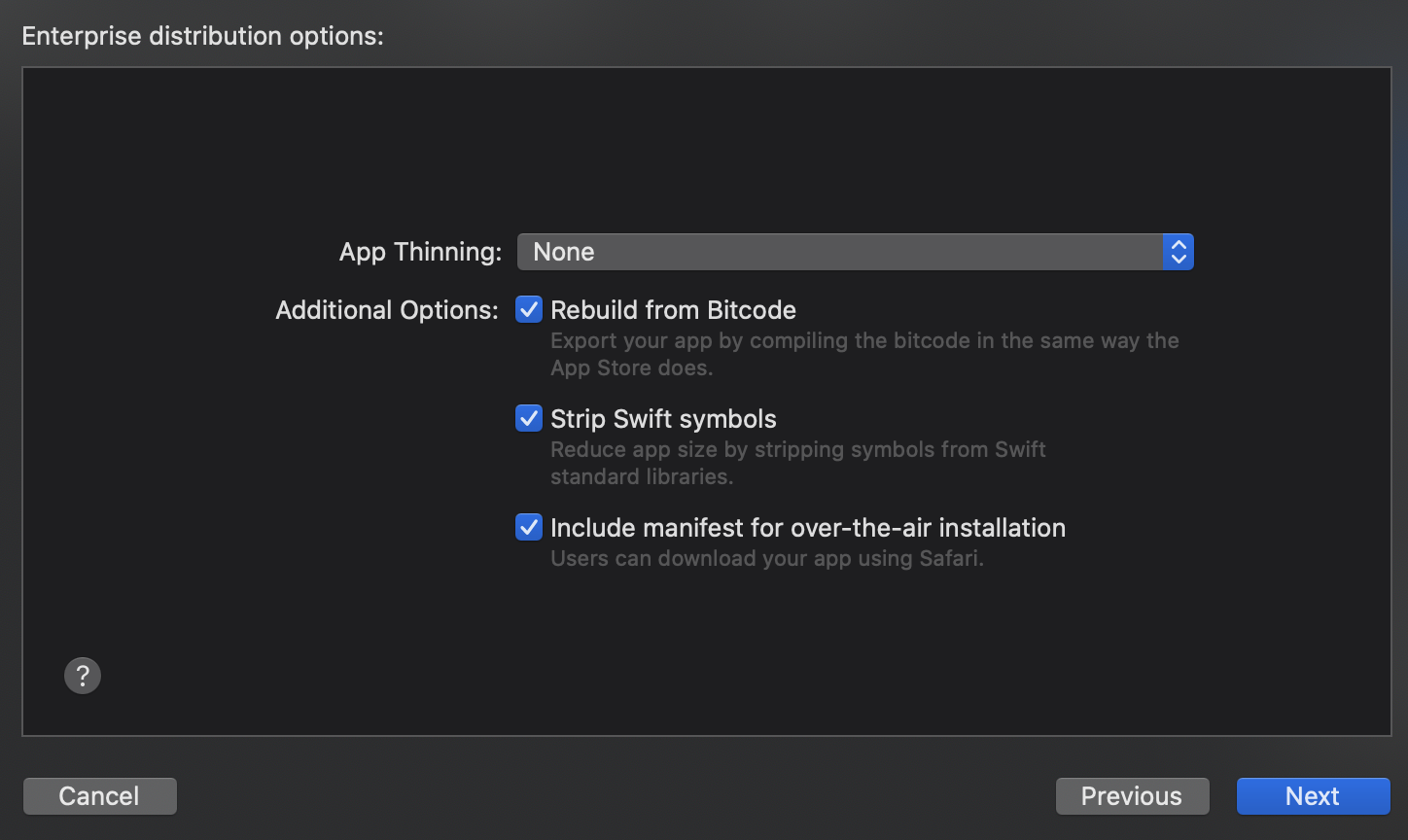Toggle the Strip Swift symbols checkbox
Viewport: 1408px width, 840px height.
[529, 419]
